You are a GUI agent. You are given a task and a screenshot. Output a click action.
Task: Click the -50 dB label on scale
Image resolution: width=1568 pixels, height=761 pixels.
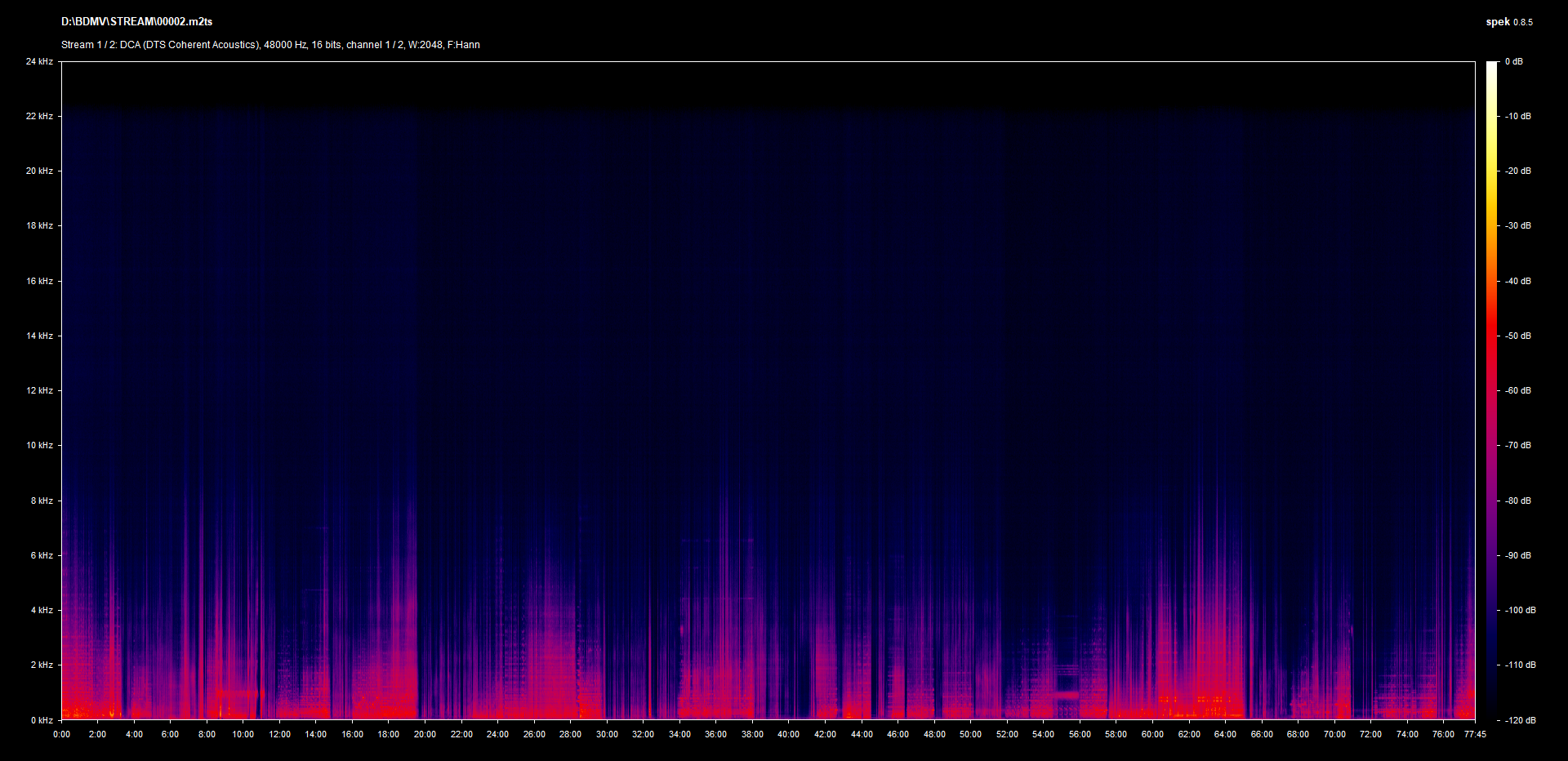[1518, 336]
